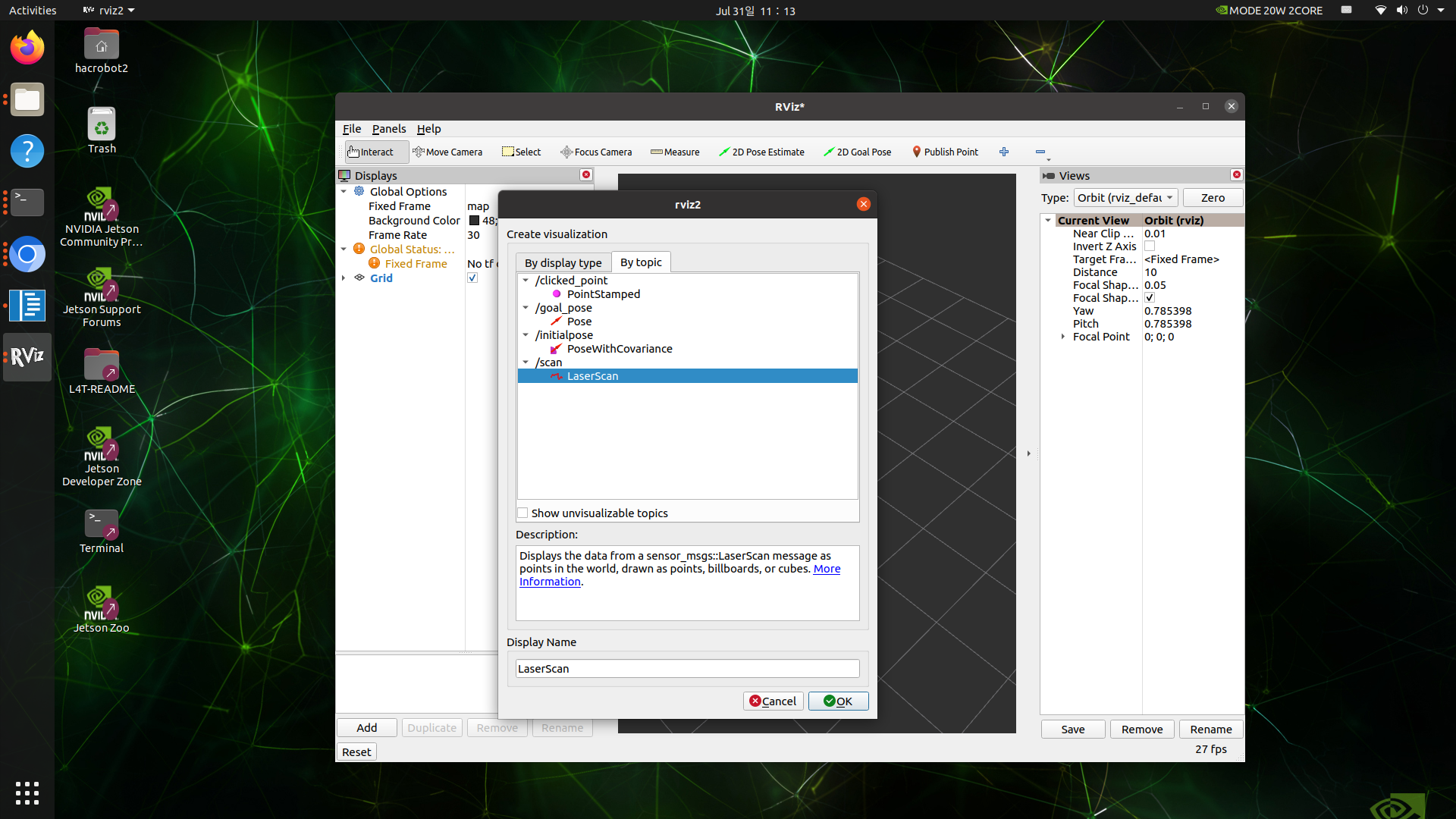Open the More Information link
The width and height of the screenshot is (1456, 819).
point(827,569)
